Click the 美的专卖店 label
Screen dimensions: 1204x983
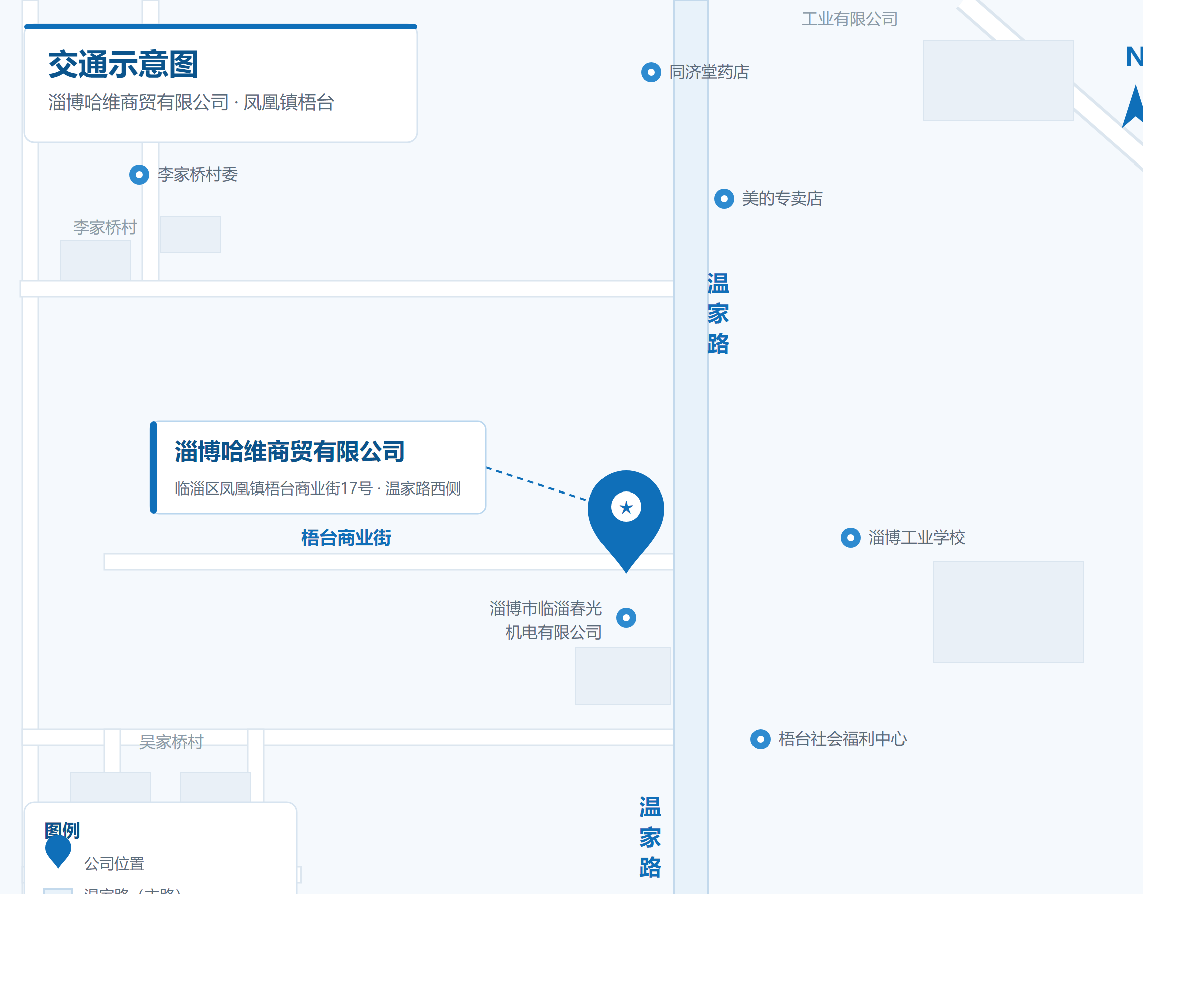tap(782, 198)
